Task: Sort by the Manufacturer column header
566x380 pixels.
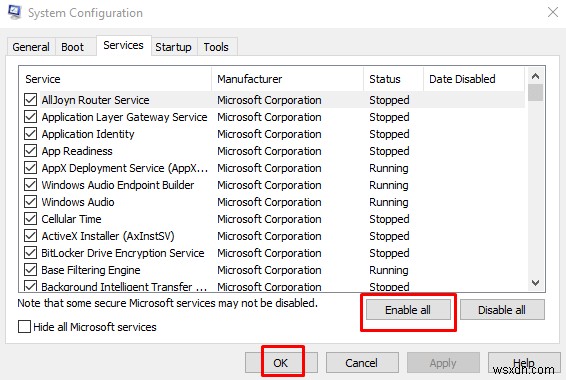Action: click(x=288, y=79)
